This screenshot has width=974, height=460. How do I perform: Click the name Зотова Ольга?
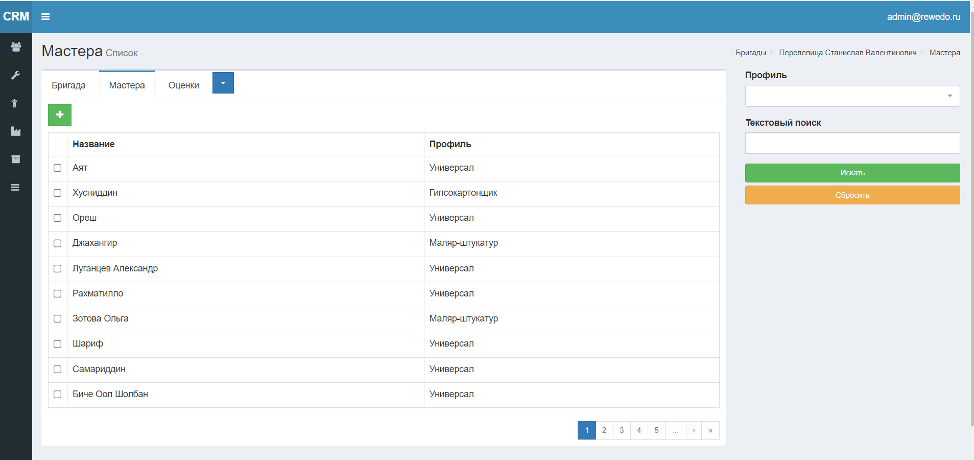[x=100, y=318]
